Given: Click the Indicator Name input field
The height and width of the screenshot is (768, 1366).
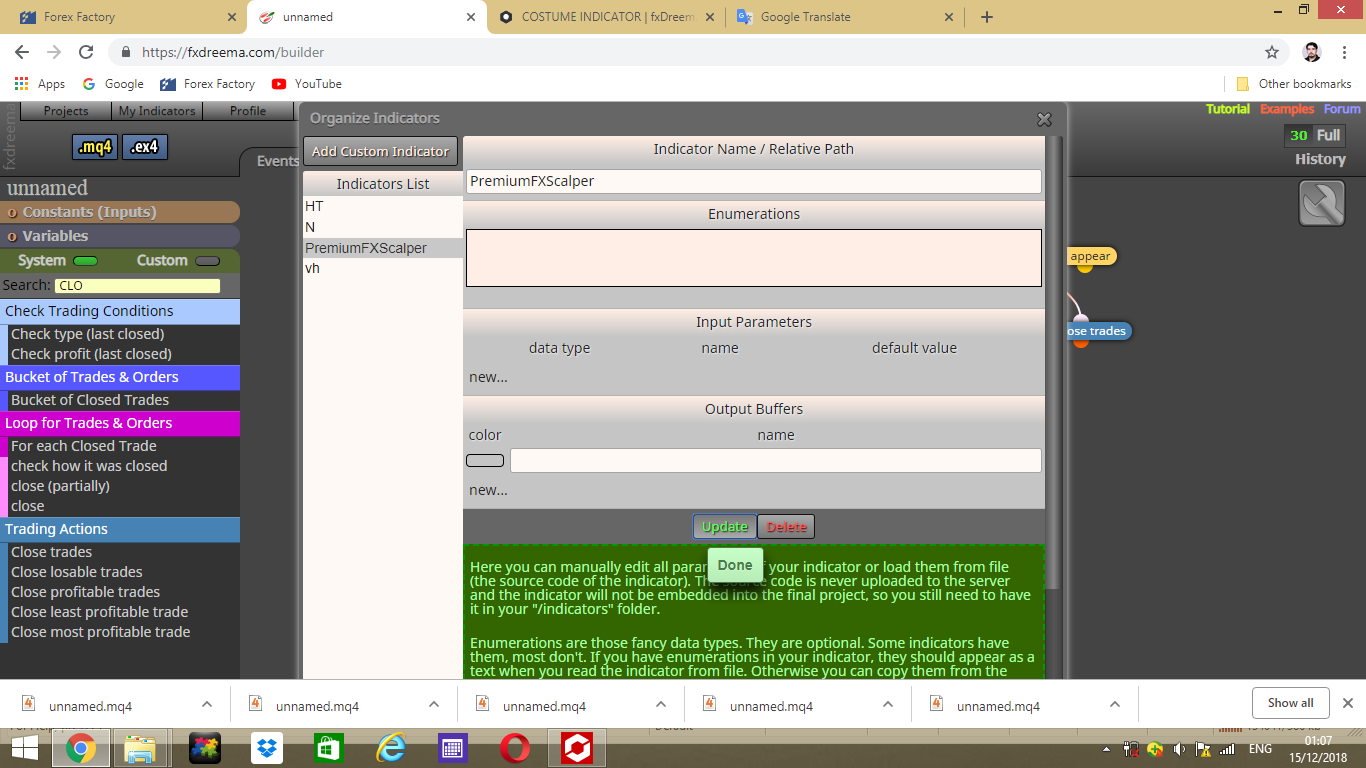Looking at the screenshot, I should pyautogui.click(x=754, y=181).
